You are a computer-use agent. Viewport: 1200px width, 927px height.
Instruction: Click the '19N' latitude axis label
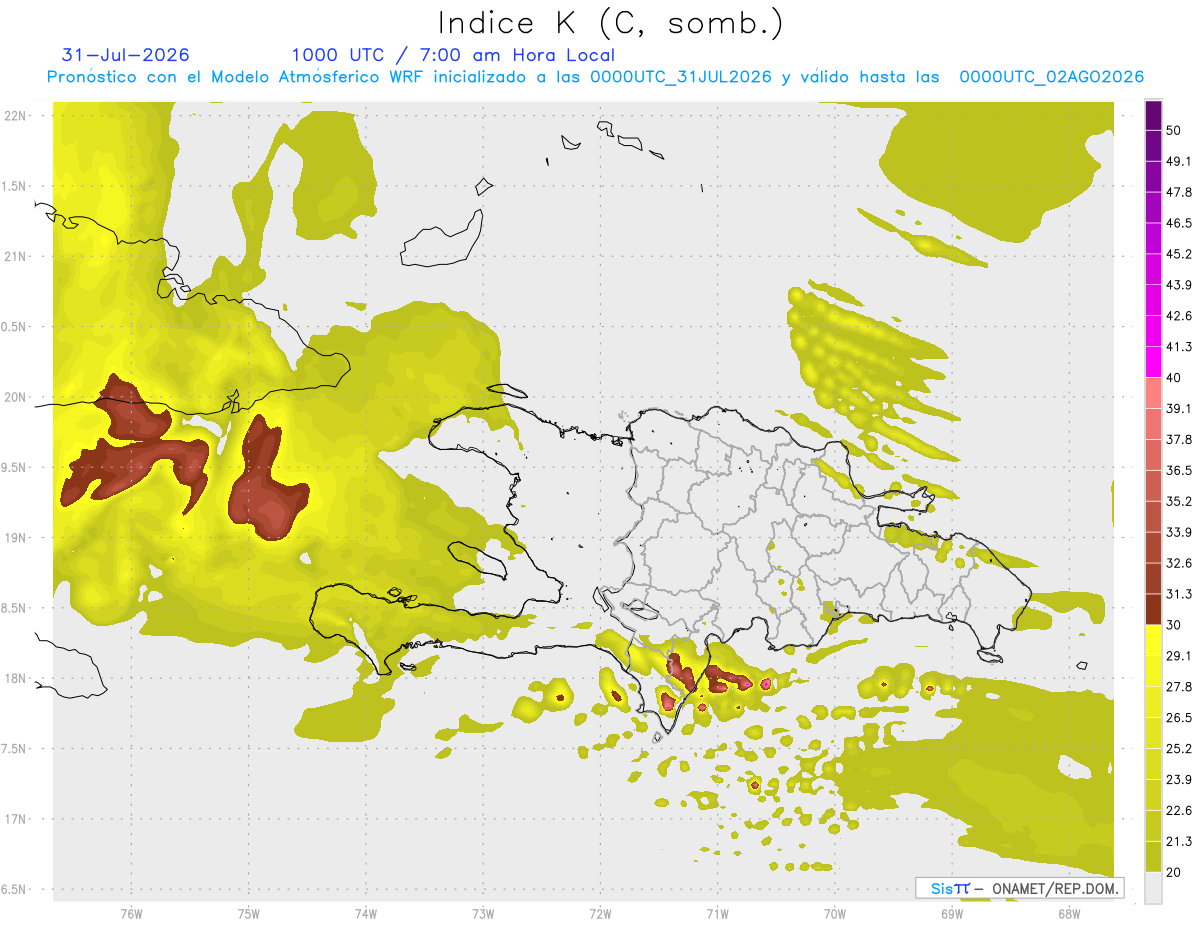point(16,537)
